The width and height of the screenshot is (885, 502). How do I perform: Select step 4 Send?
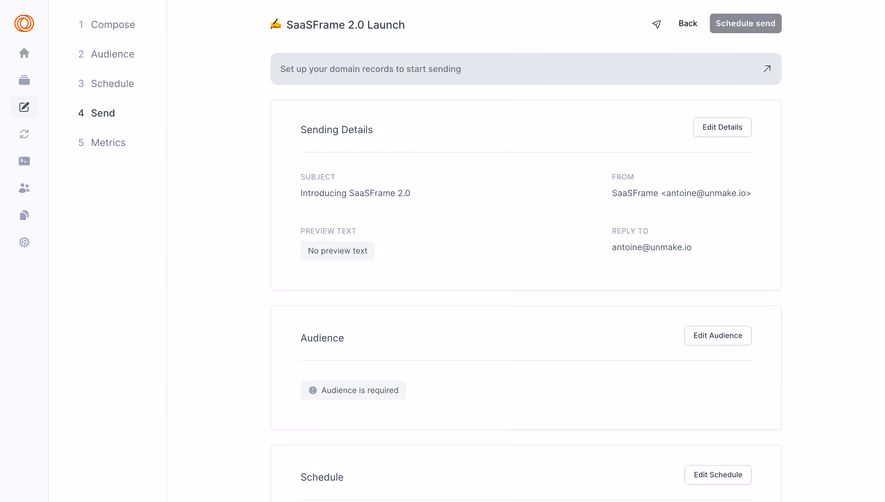click(x=97, y=113)
